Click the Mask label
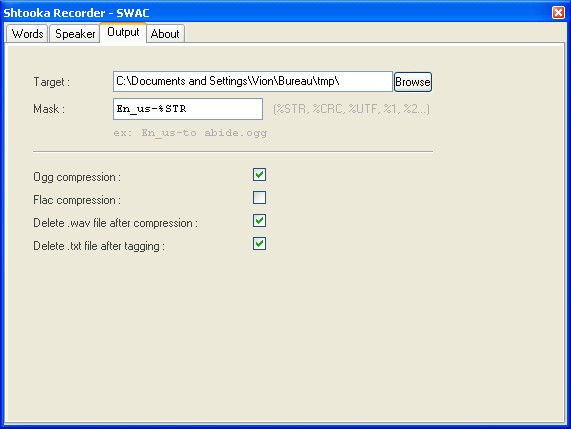This screenshot has height=429, width=571. coord(49,109)
